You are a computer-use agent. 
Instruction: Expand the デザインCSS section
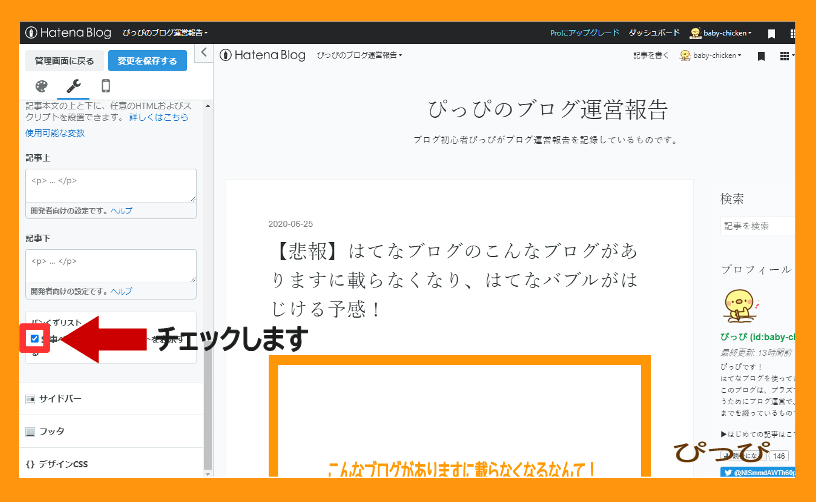pos(111,464)
